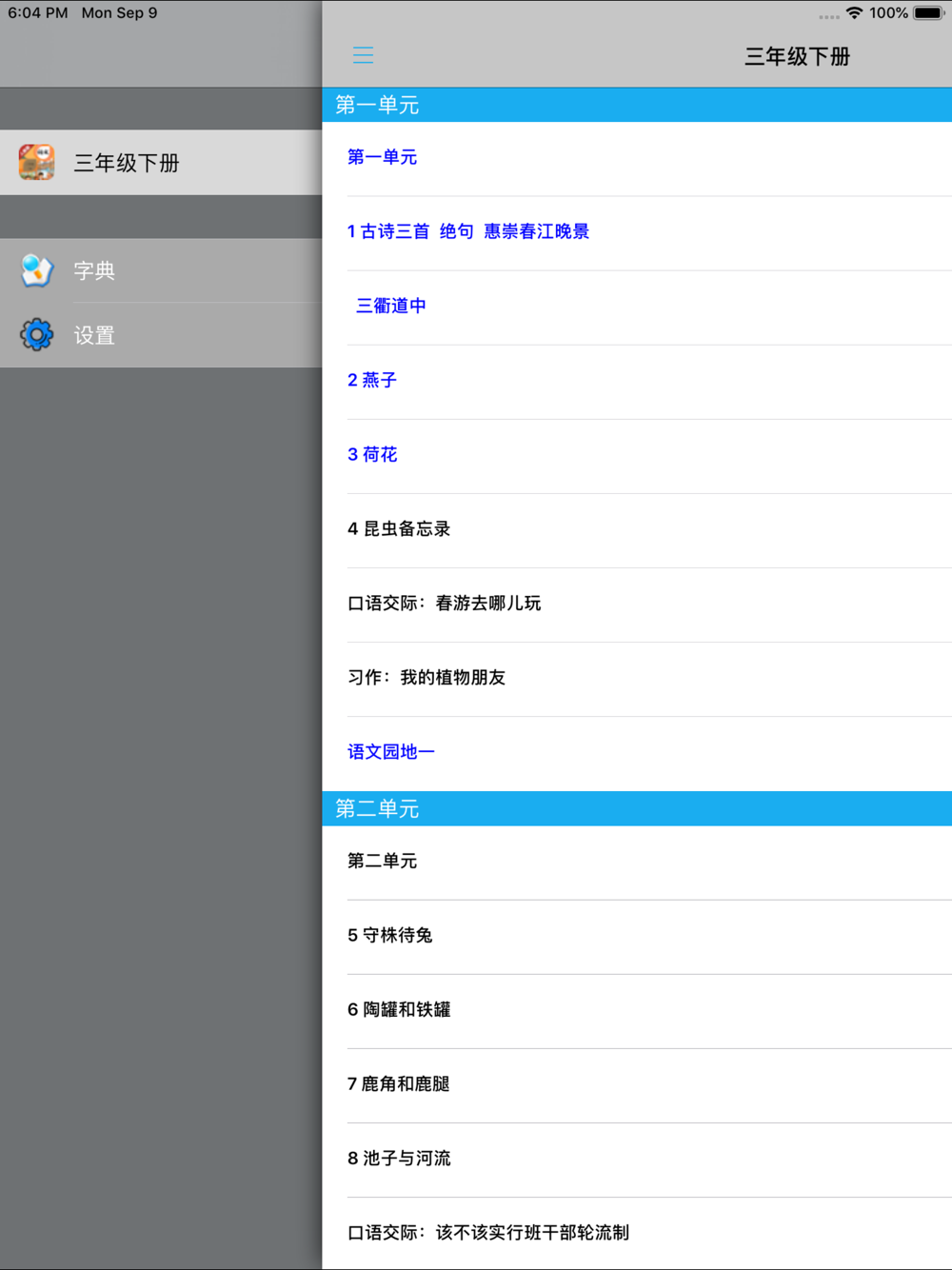Open the 三衢道中 lesson
The image size is (952, 1270).
(x=637, y=307)
